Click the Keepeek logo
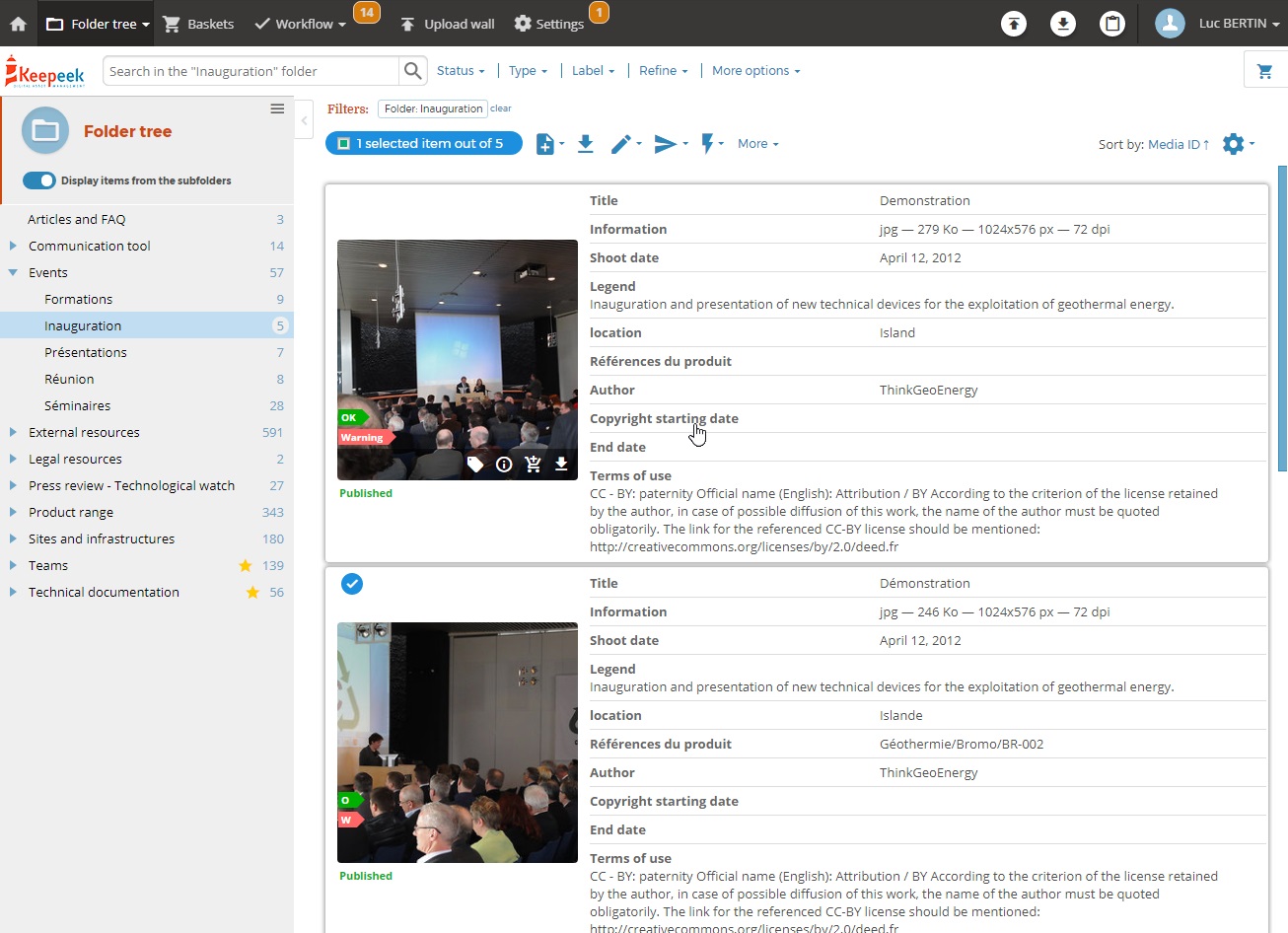The width and height of the screenshot is (1288, 933). click(x=45, y=72)
